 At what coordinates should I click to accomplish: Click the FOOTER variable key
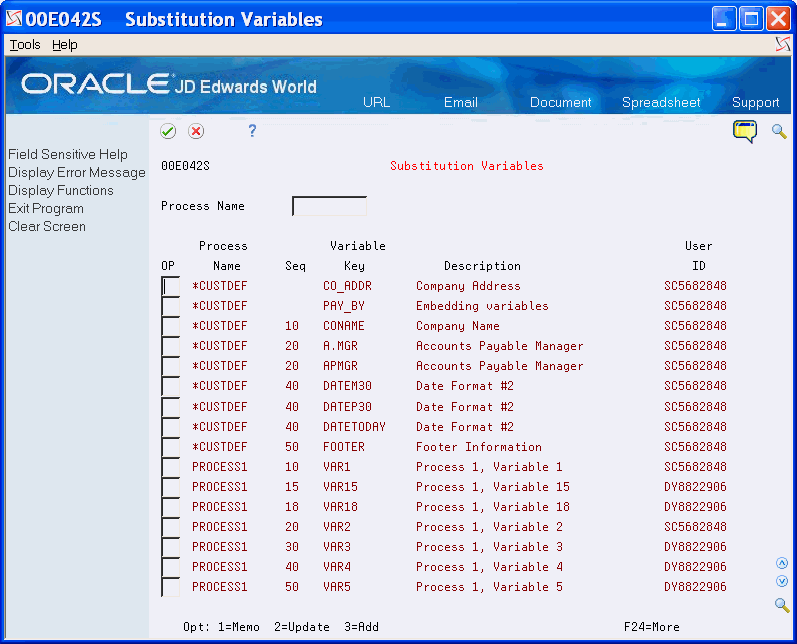click(x=344, y=447)
